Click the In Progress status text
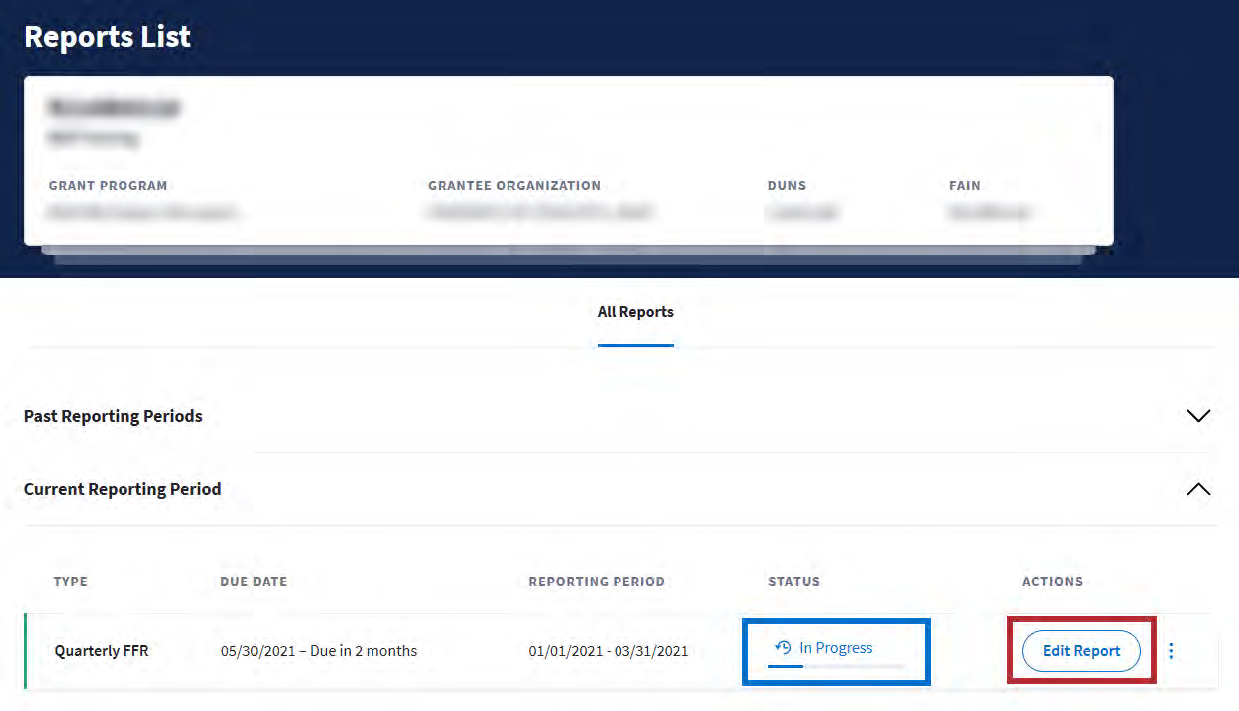The height and width of the screenshot is (711, 1239). pos(835,648)
